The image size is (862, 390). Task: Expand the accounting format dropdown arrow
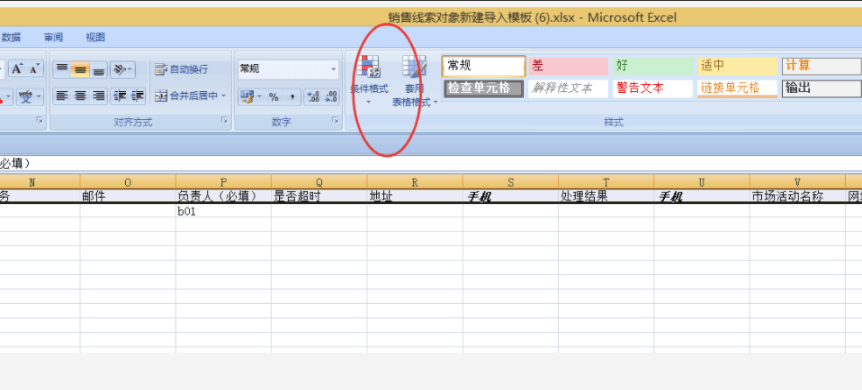[260, 97]
